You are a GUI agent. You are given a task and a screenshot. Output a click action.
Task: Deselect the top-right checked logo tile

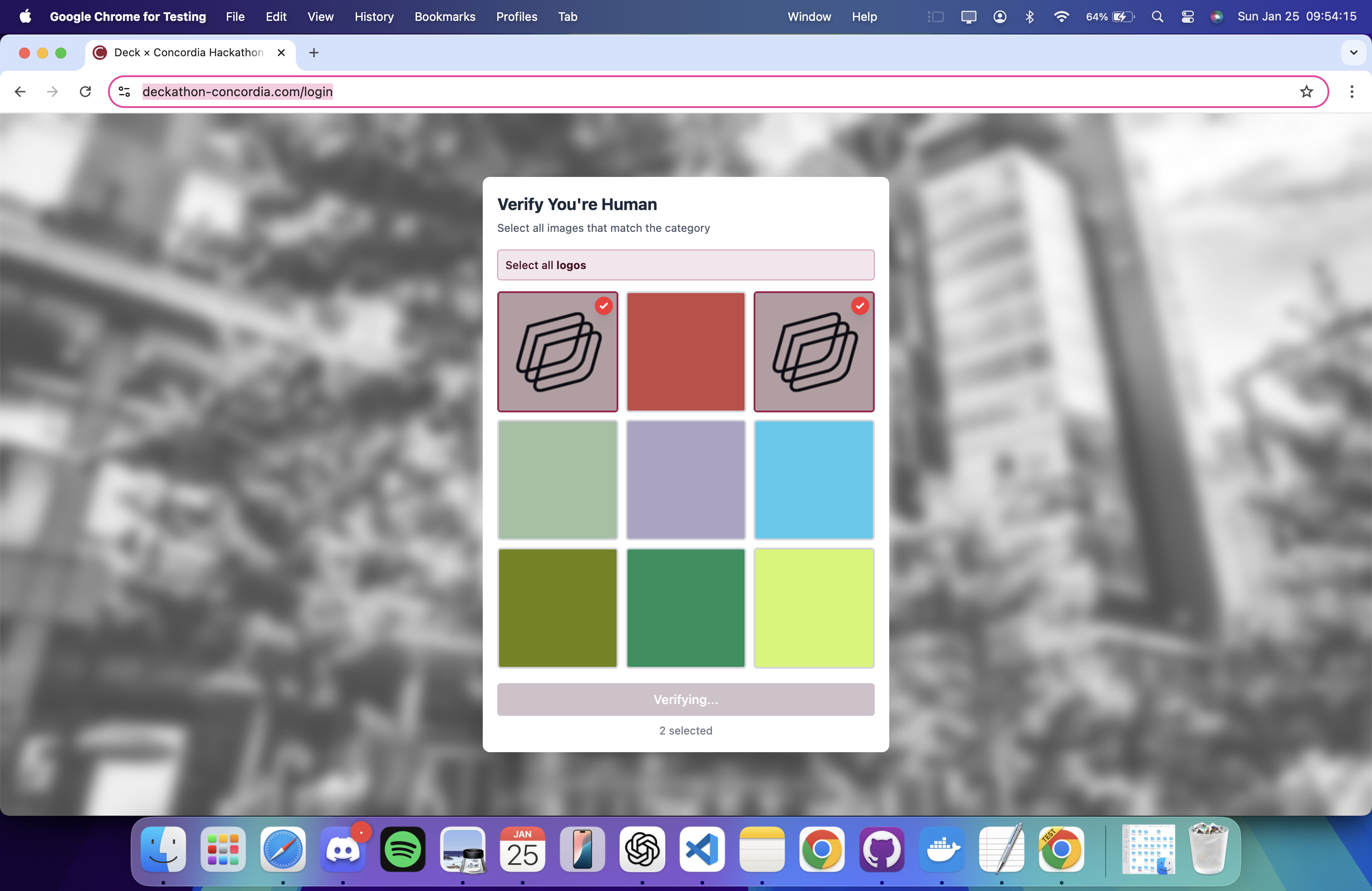813,352
